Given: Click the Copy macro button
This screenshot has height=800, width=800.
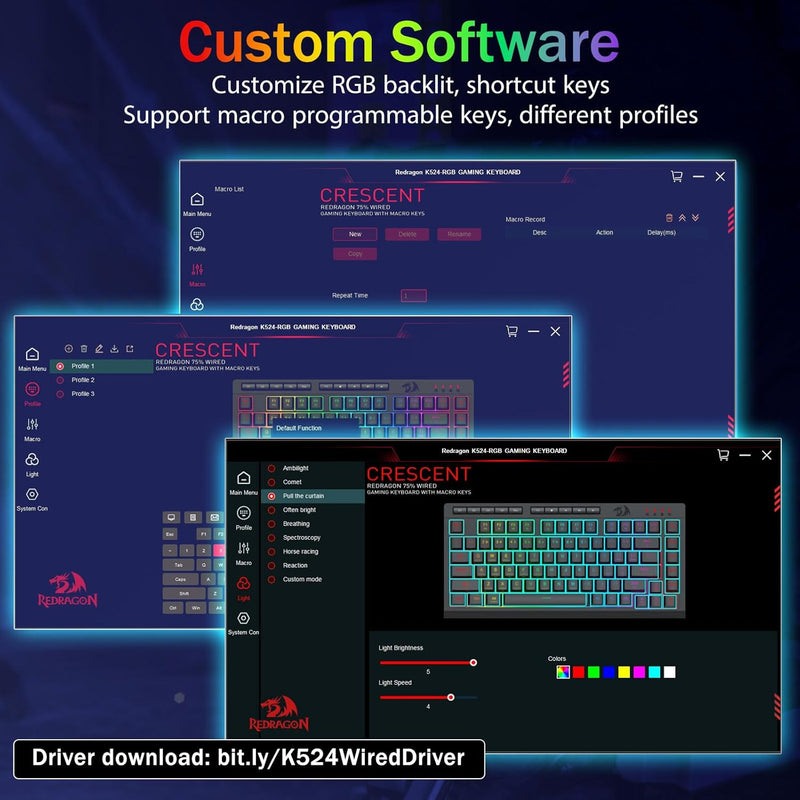Looking at the screenshot, I should point(355,254).
